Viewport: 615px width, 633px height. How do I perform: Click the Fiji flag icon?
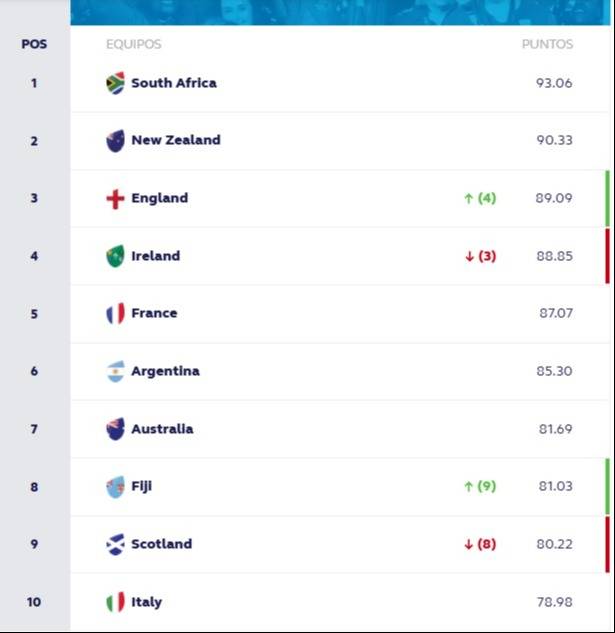pyautogui.click(x=115, y=487)
